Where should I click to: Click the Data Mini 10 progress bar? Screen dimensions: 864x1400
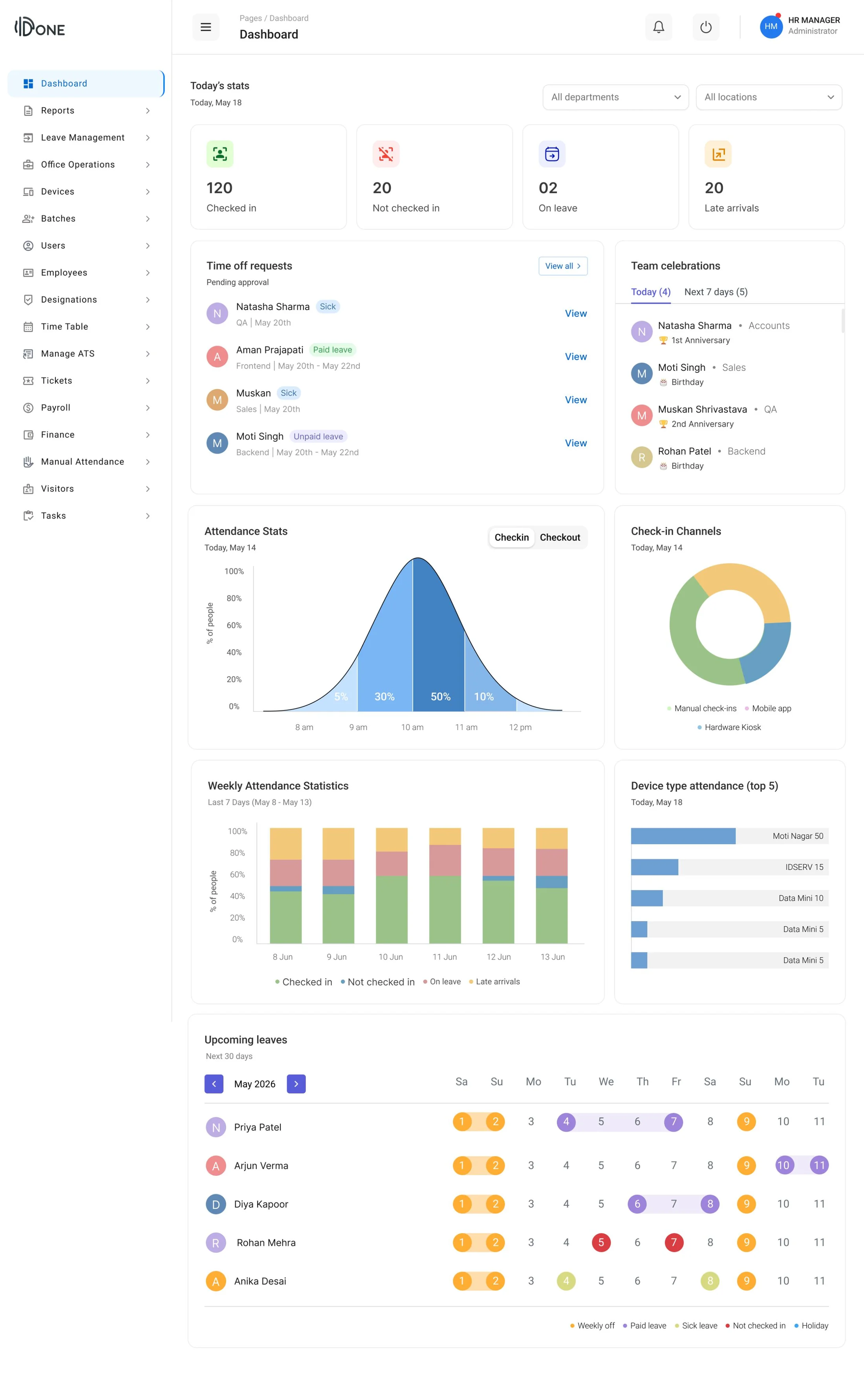coord(730,898)
